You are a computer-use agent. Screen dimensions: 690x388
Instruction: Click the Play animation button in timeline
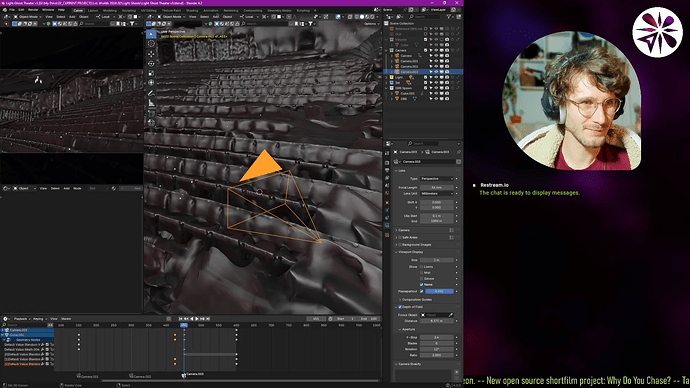pyautogui.click(x=197, y=318)
